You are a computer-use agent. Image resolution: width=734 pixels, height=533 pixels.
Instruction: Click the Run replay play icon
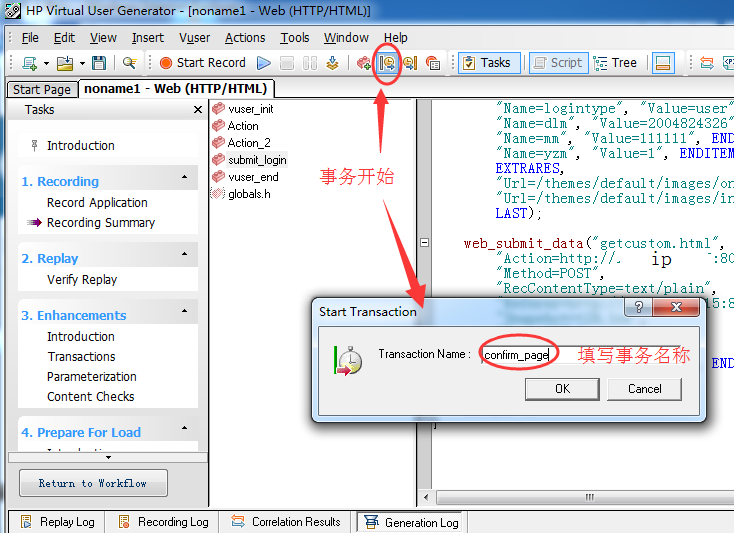(x=264, y=63)
